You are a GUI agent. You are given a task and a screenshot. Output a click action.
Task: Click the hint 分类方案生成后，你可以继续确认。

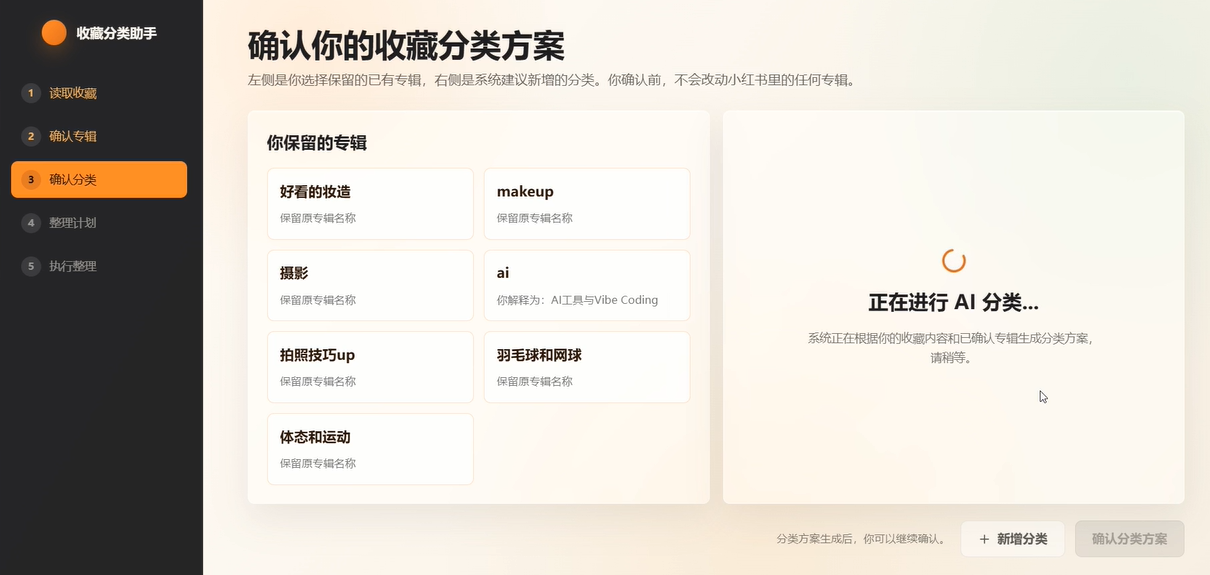pyautogui.click(x=861, y=539)
